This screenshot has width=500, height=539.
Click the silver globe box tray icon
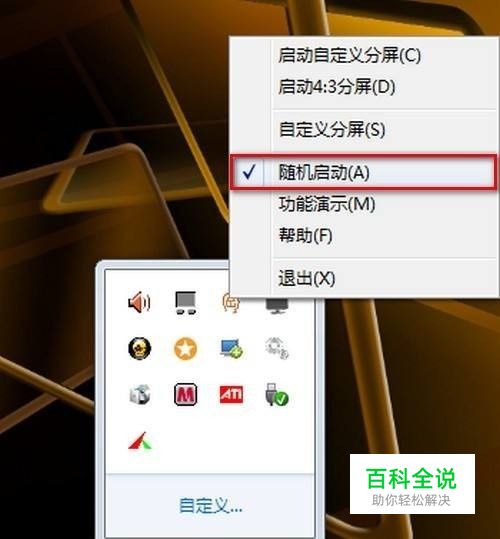[140, 395]
